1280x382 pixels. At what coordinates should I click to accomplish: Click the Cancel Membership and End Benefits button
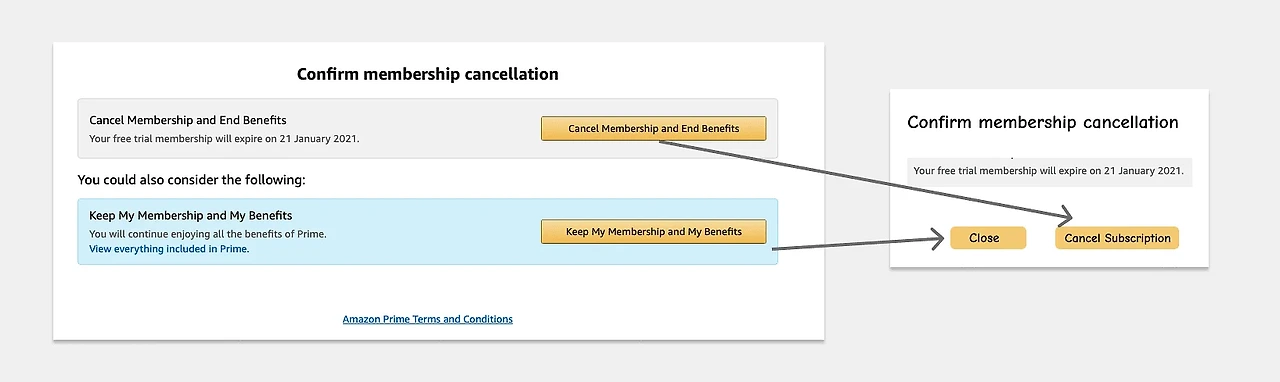[x=653, y=129]
